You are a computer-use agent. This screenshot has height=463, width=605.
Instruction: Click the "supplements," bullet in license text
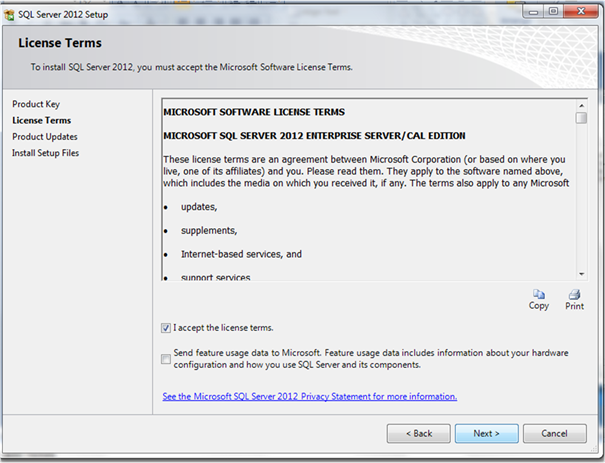pyautogui.click(x=209, y=230)
